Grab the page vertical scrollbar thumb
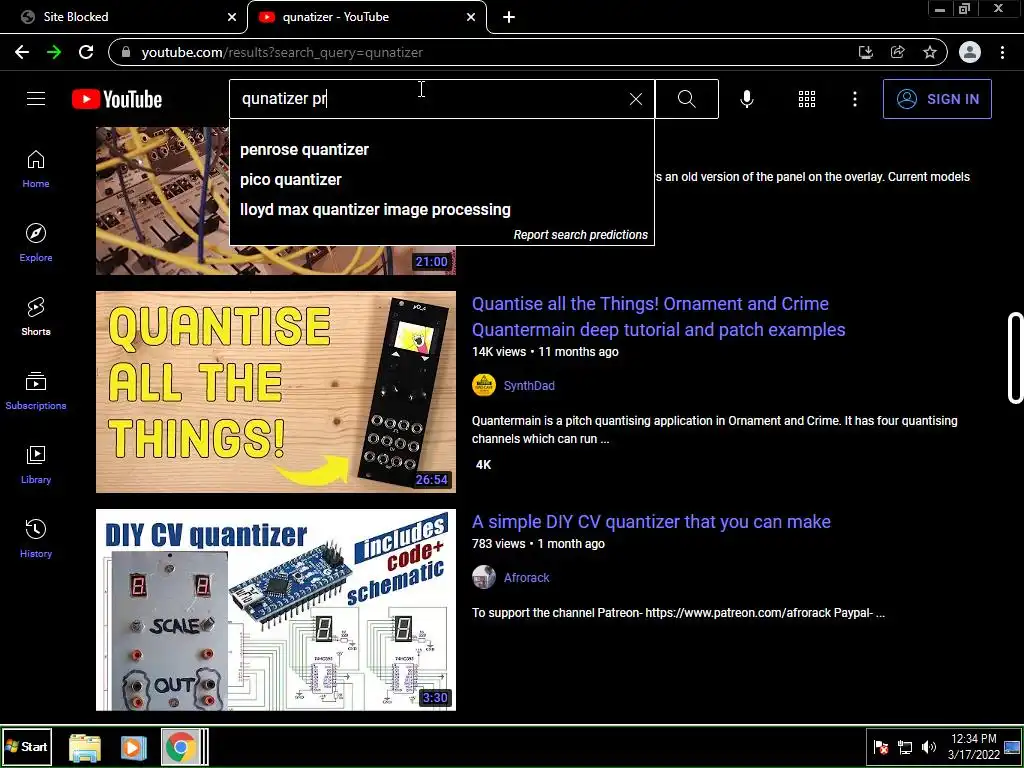The height and width of the screenshot is (768, 1024). point(1016,358)
